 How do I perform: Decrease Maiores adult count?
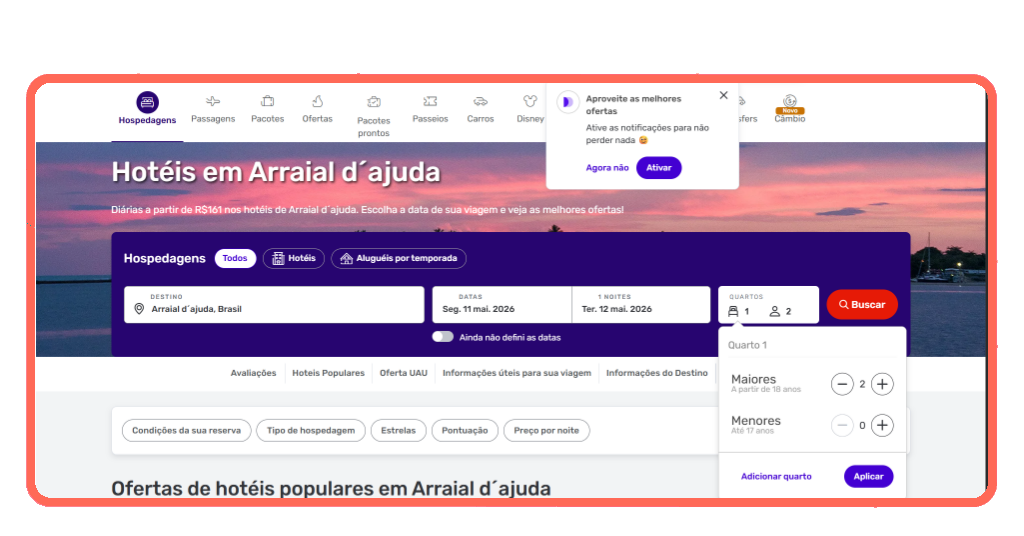pos(842,384)
